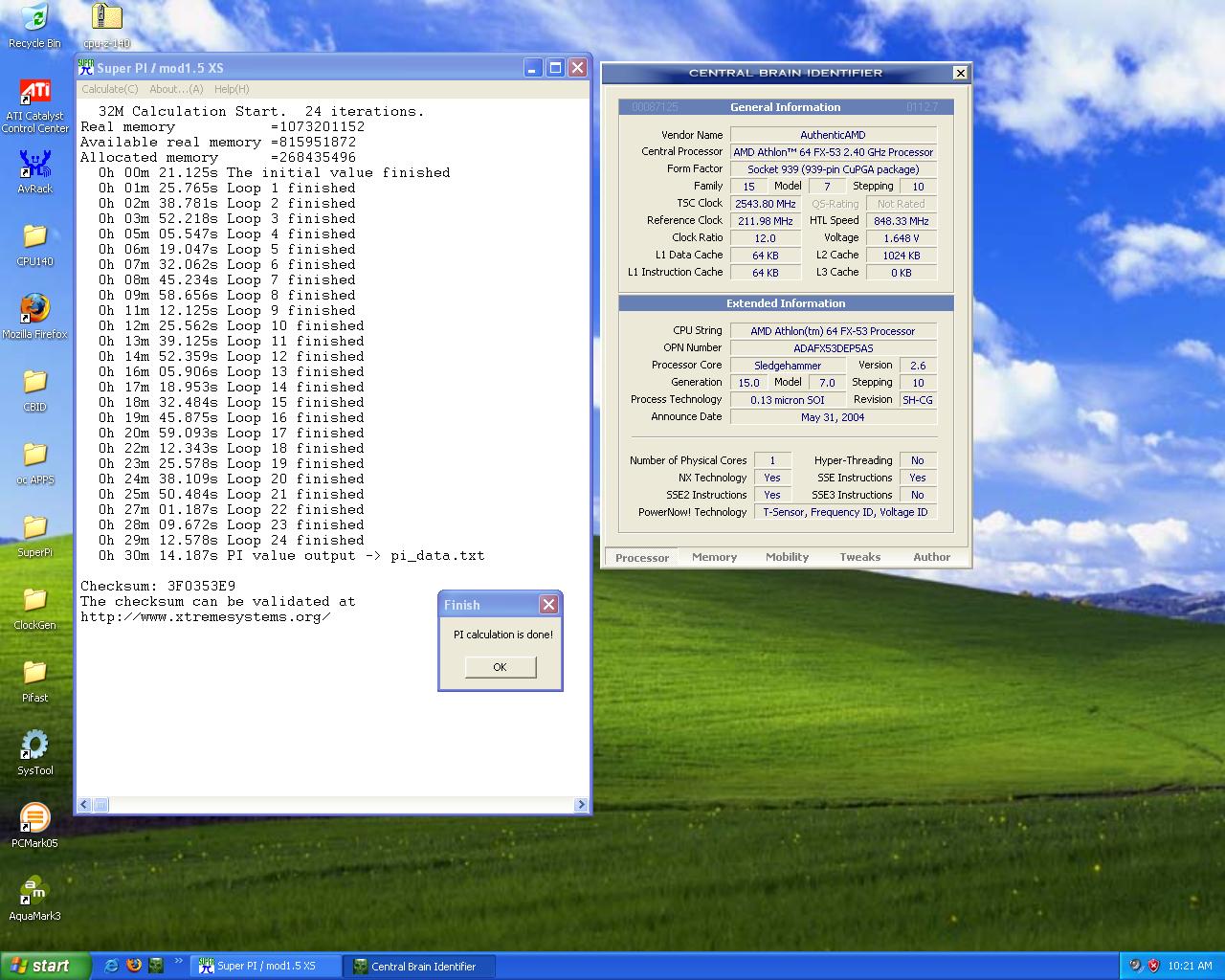Click Firefox icon in quick launch
Viewport: 1225px width, 980px height.
coord(134,966)
